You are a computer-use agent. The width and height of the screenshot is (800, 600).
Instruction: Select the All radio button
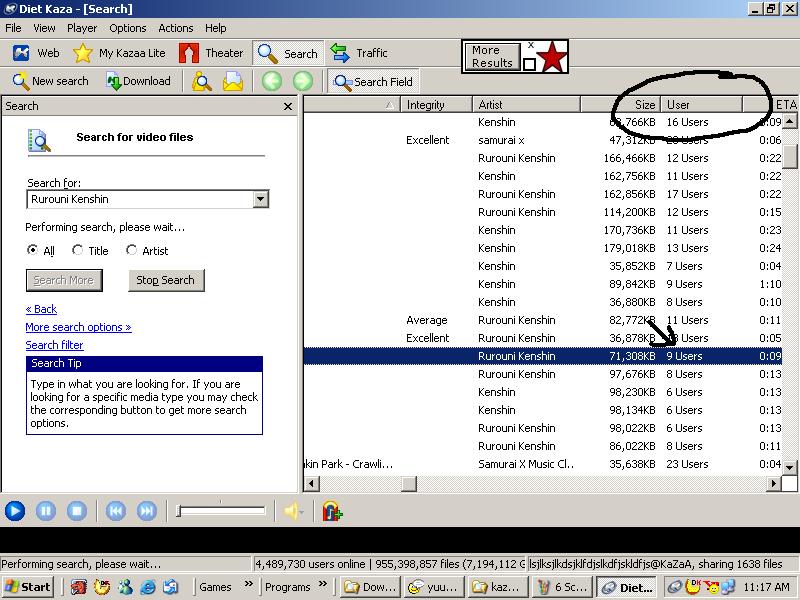point(33,250)
